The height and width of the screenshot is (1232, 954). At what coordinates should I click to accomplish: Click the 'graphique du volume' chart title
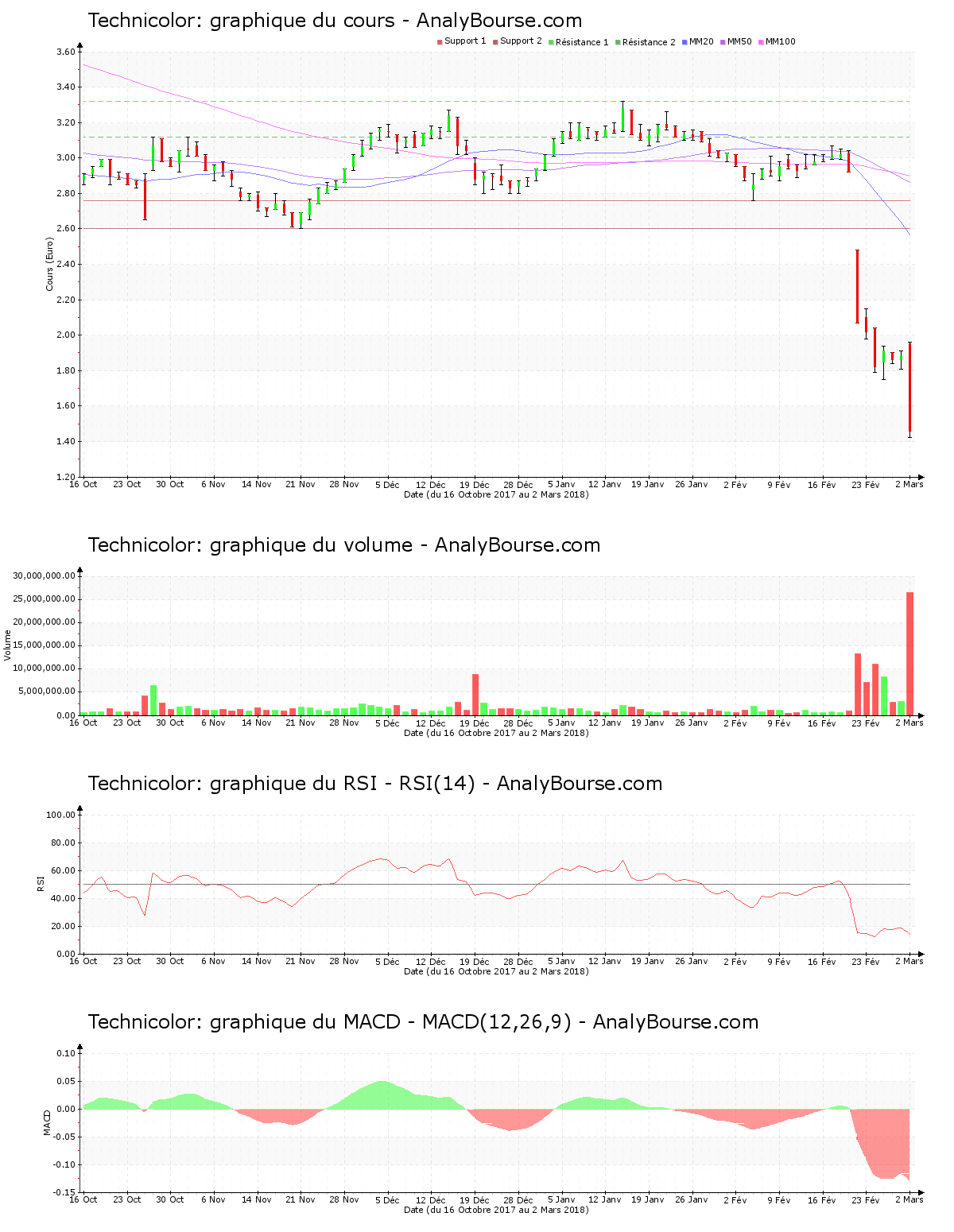click(x=344, y=545)
